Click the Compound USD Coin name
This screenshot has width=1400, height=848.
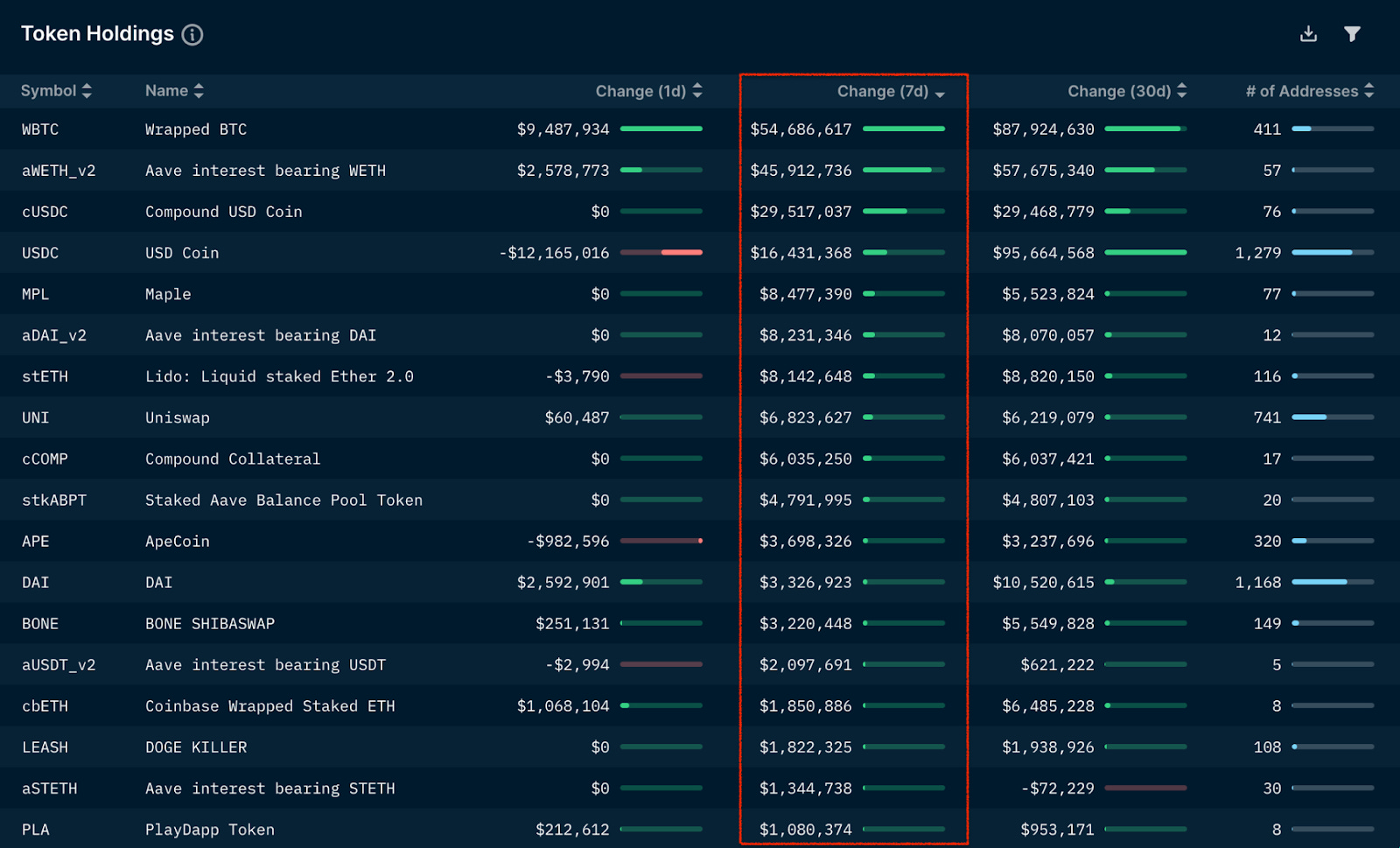(223, 212)
